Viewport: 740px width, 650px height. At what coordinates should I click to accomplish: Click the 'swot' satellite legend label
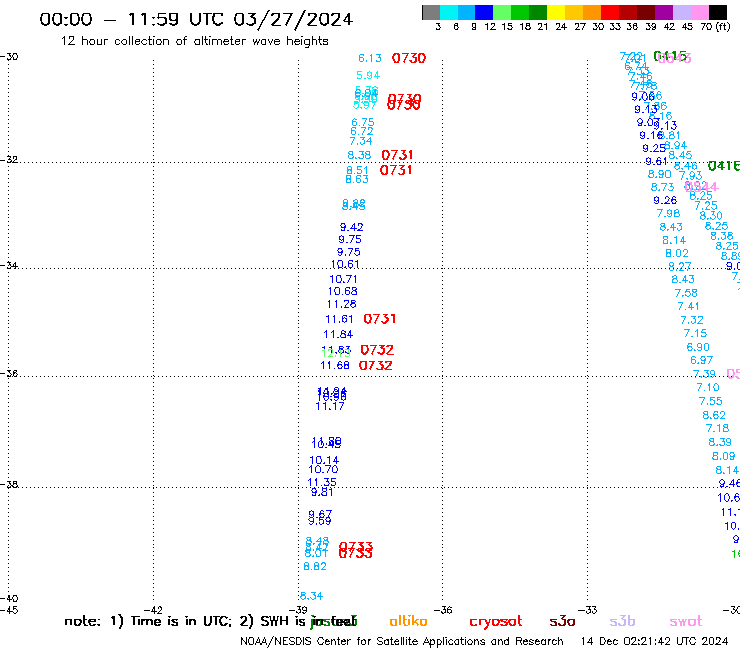tap(686, 622)
